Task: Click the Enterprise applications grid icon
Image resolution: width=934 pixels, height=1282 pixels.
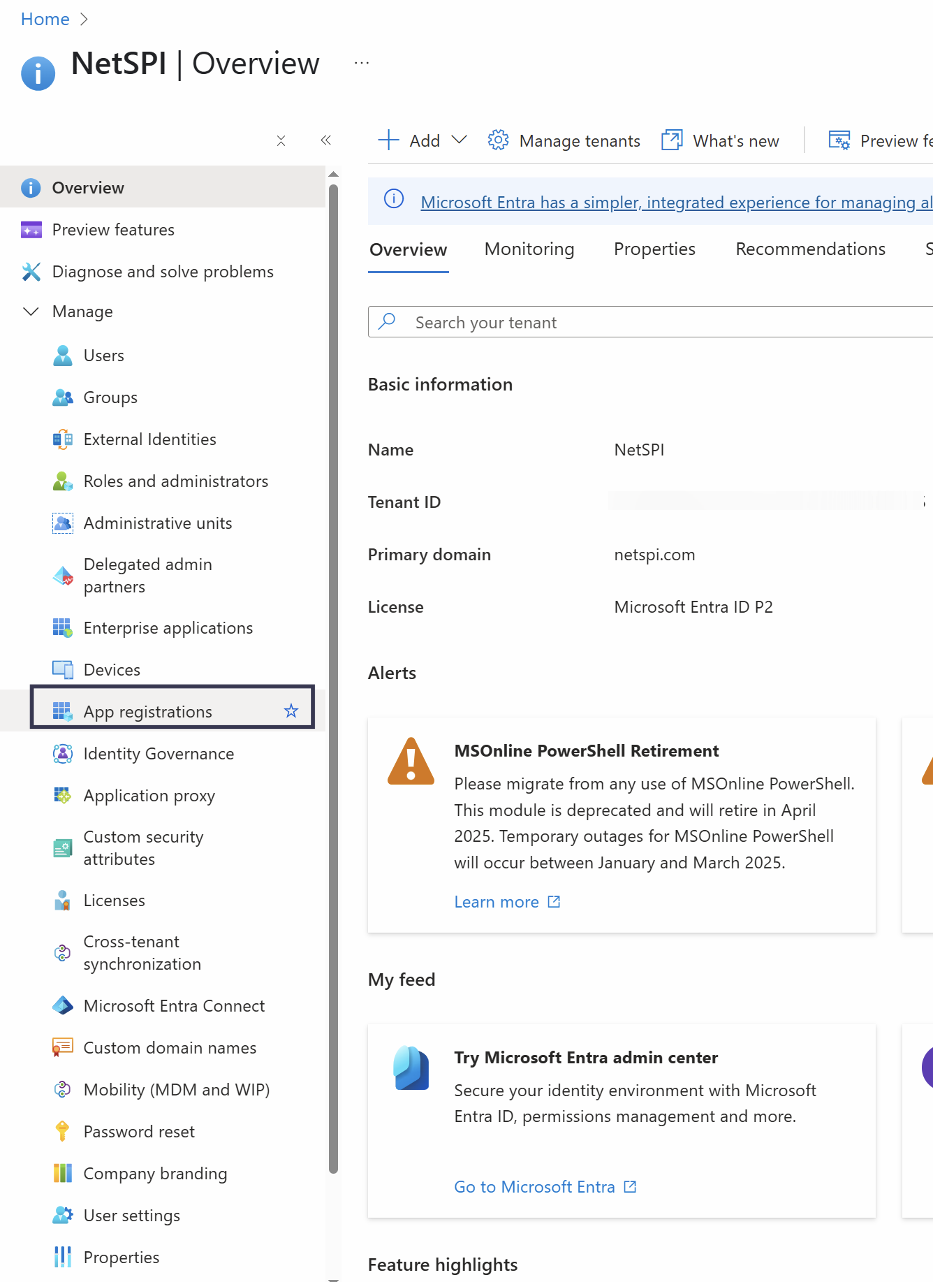Action: [63, 628]
